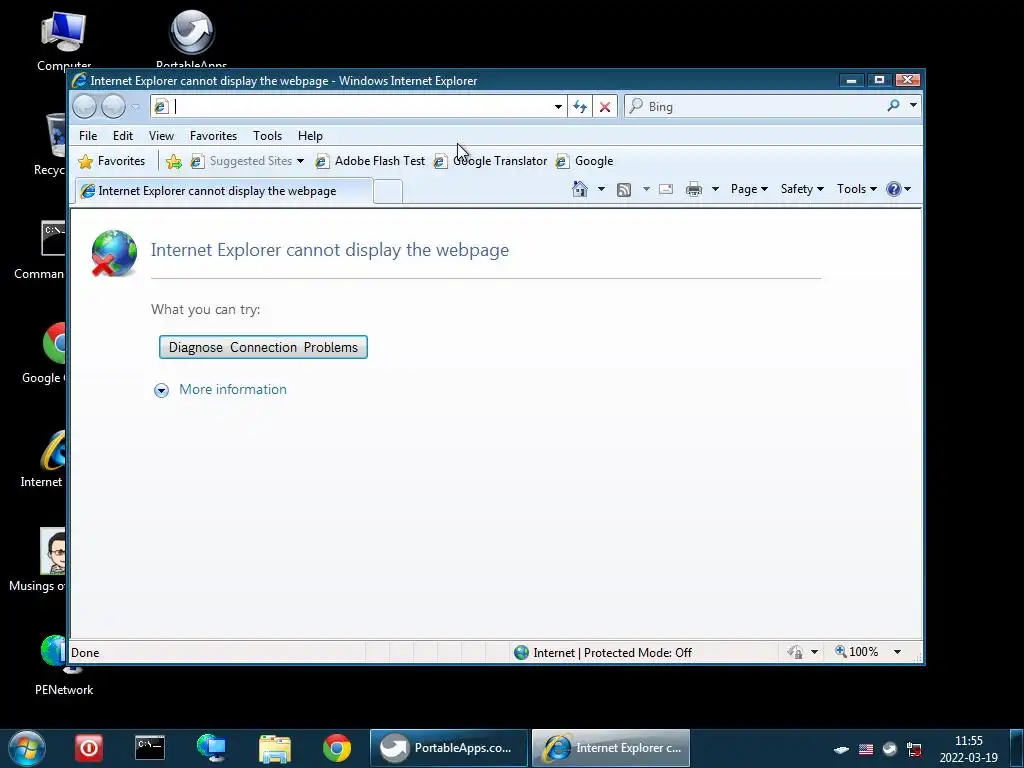This screenshot has width=1024, height=768.
Task: Click the status bar privacy/security icon
Action: click(795, 652)
